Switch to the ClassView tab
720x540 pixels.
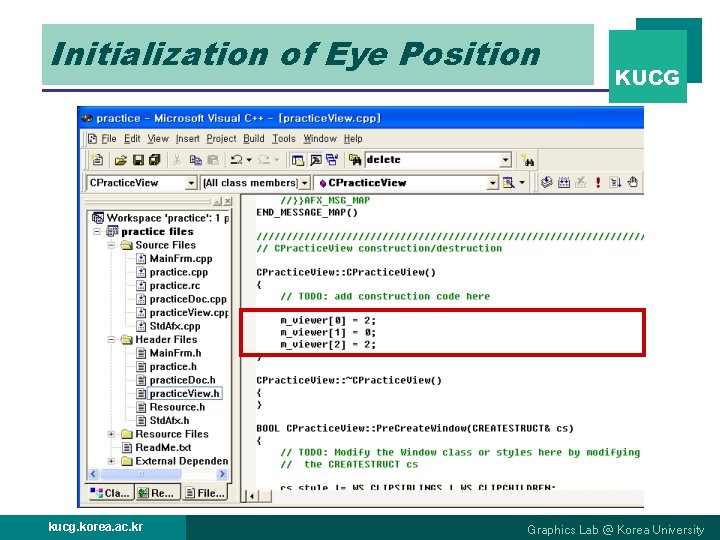pos(110,493)
